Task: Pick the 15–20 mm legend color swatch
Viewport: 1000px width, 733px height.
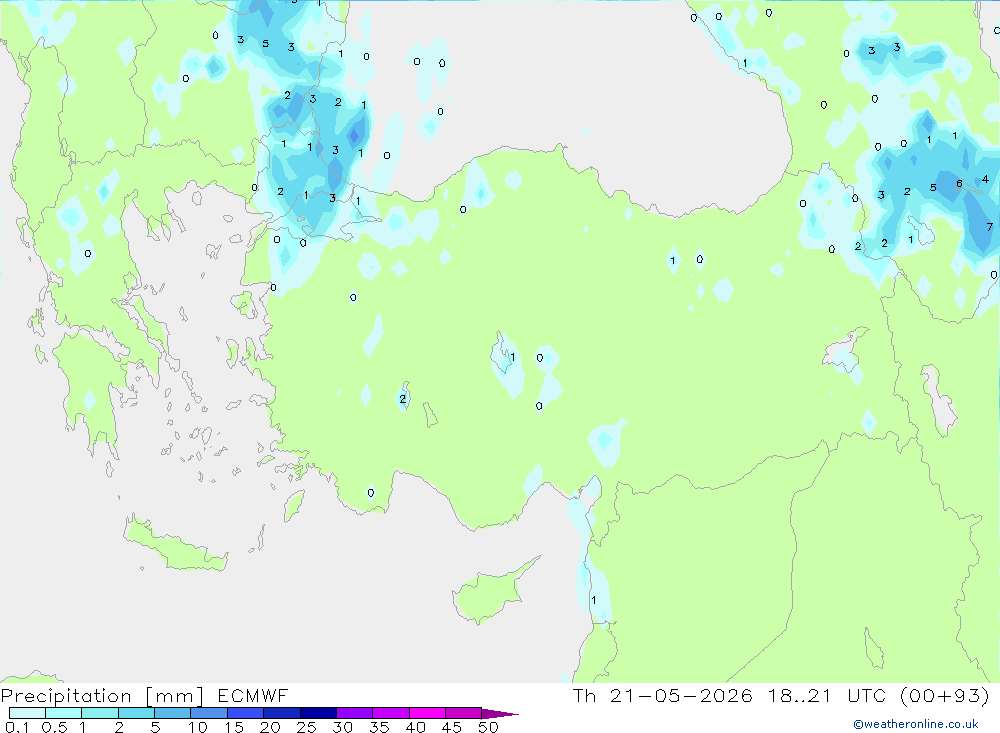Action: point(245,713)
